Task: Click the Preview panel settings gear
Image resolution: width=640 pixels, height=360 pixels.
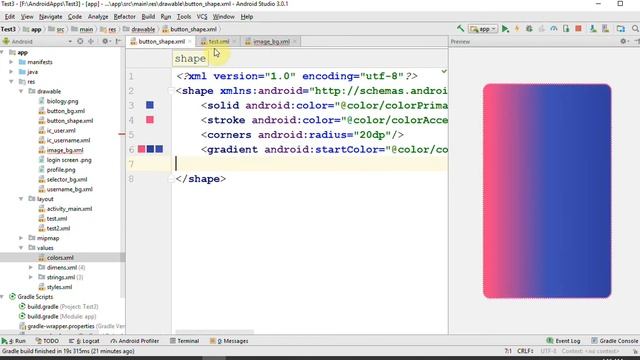Action: click(623, 41)
